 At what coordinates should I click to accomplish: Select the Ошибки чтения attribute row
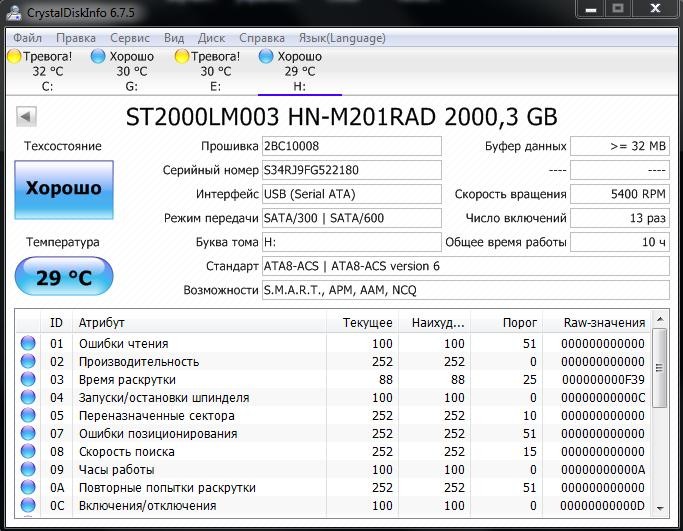click(333, 343)
